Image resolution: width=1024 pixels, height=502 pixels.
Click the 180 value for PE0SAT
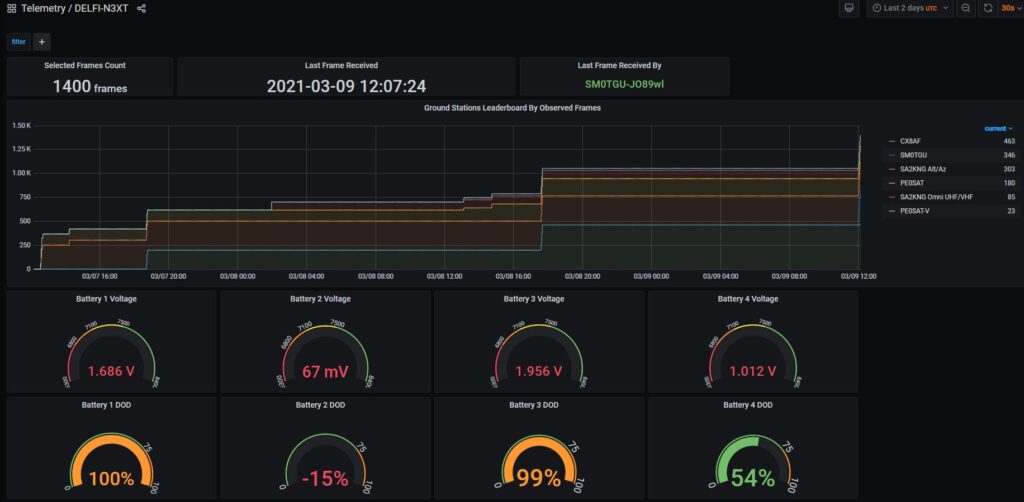click(x=1009, y=183)
